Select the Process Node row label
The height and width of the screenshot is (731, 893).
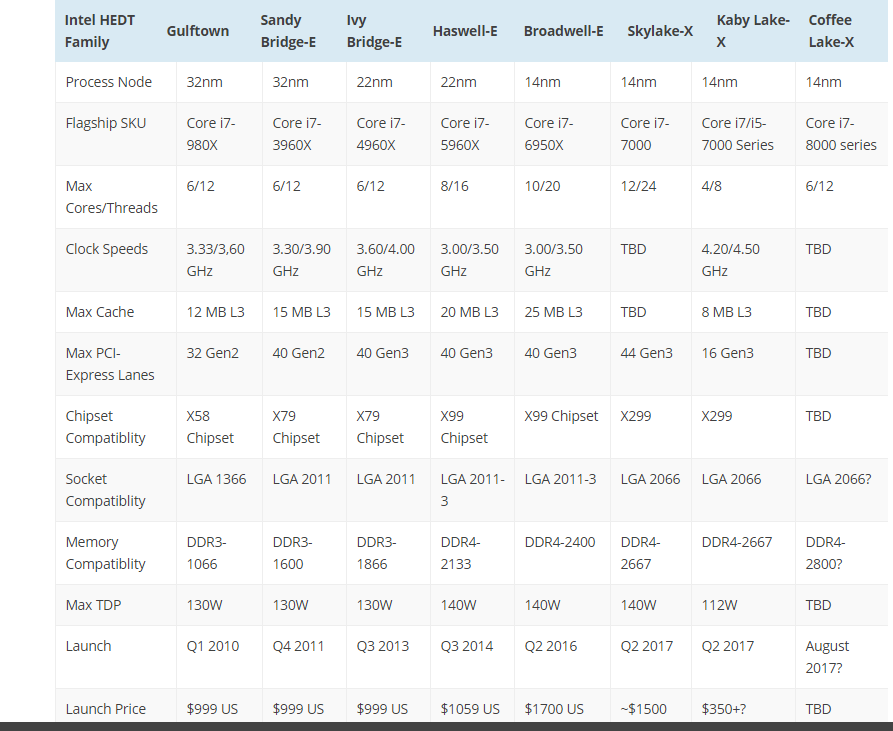[x=109, y=82]
